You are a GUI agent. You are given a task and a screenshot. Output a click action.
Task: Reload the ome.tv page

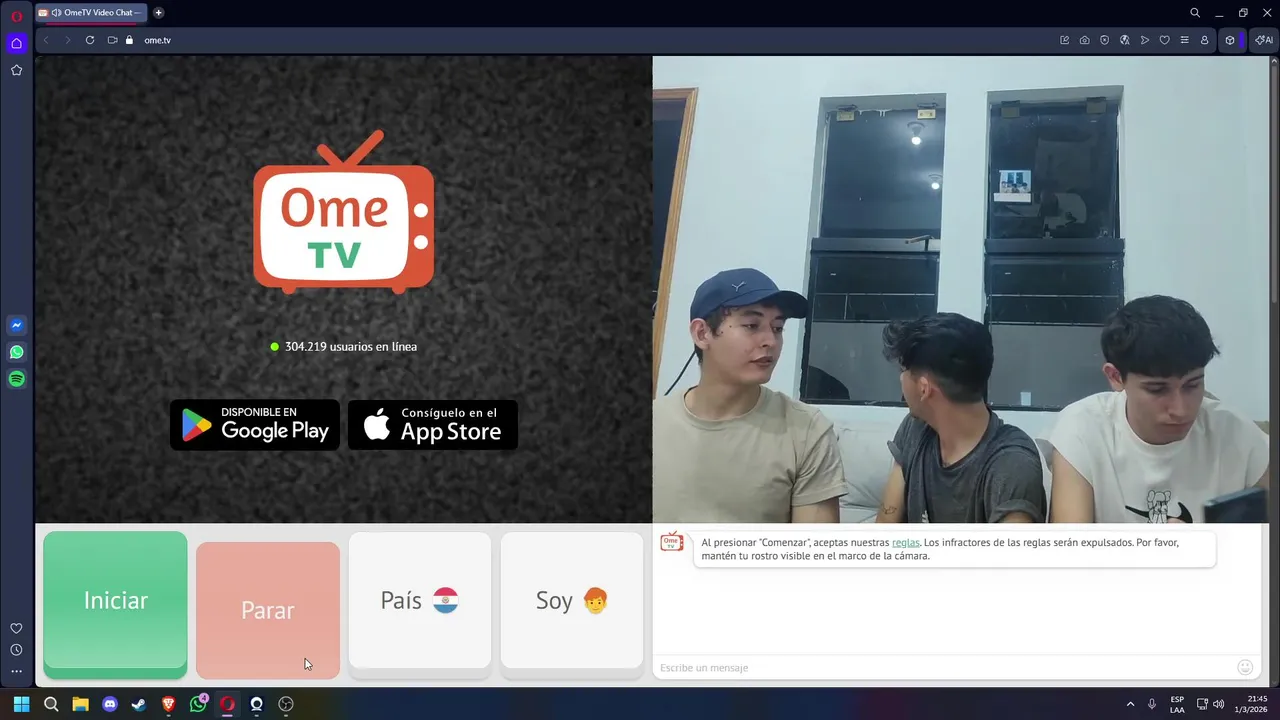coord(90,40)
